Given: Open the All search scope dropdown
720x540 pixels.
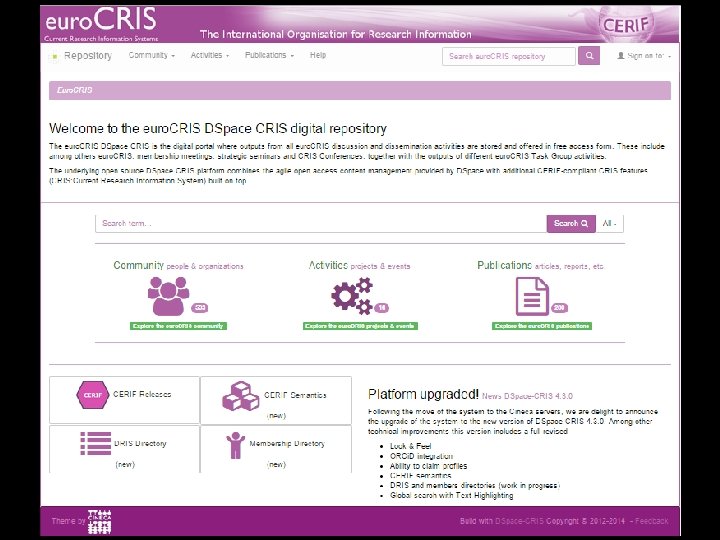Looking at the screenshot, I should [610, 224].
